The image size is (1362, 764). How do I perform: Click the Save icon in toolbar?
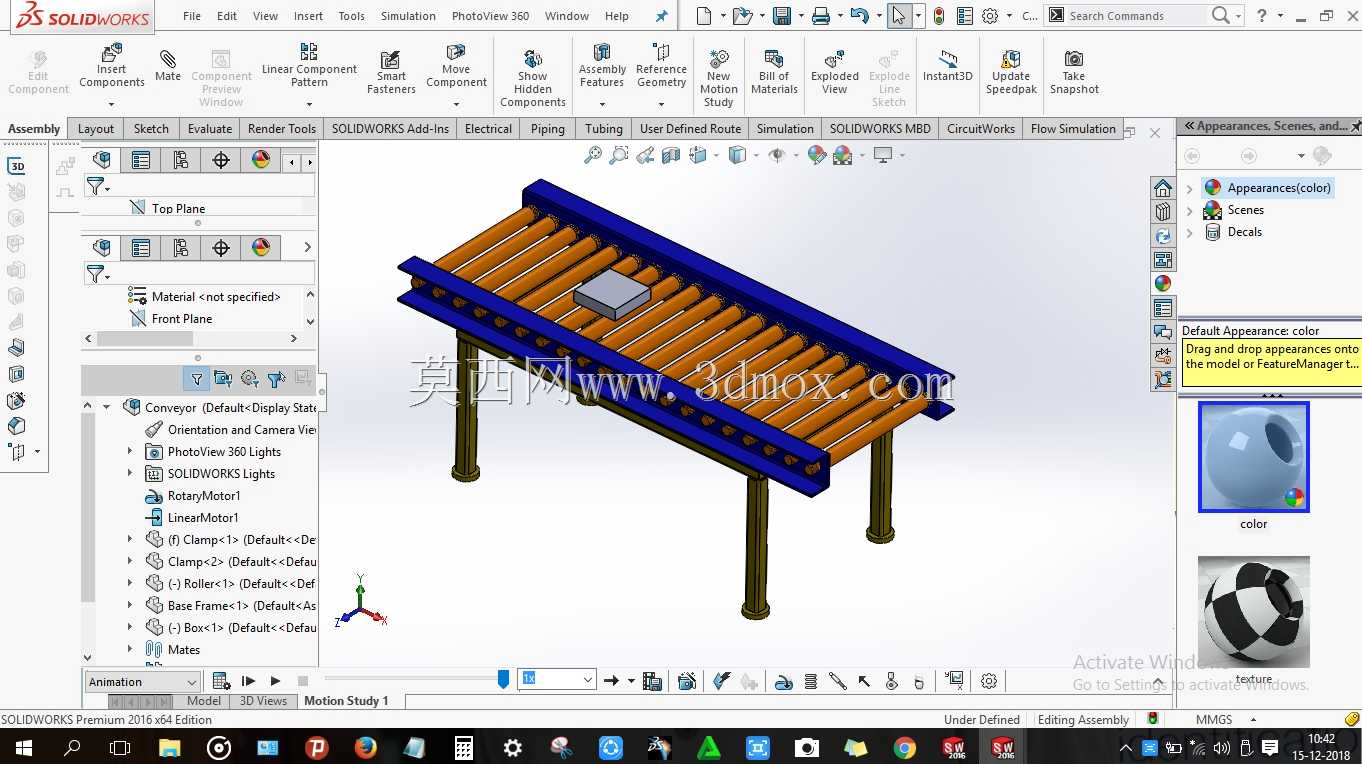[782, 16]
